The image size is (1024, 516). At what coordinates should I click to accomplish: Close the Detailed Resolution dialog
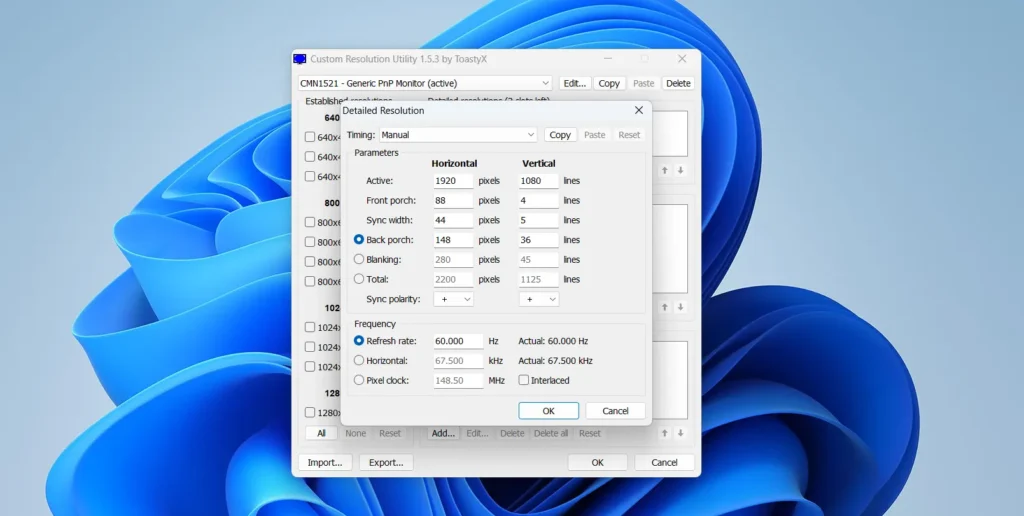click(x=639, y=110)
